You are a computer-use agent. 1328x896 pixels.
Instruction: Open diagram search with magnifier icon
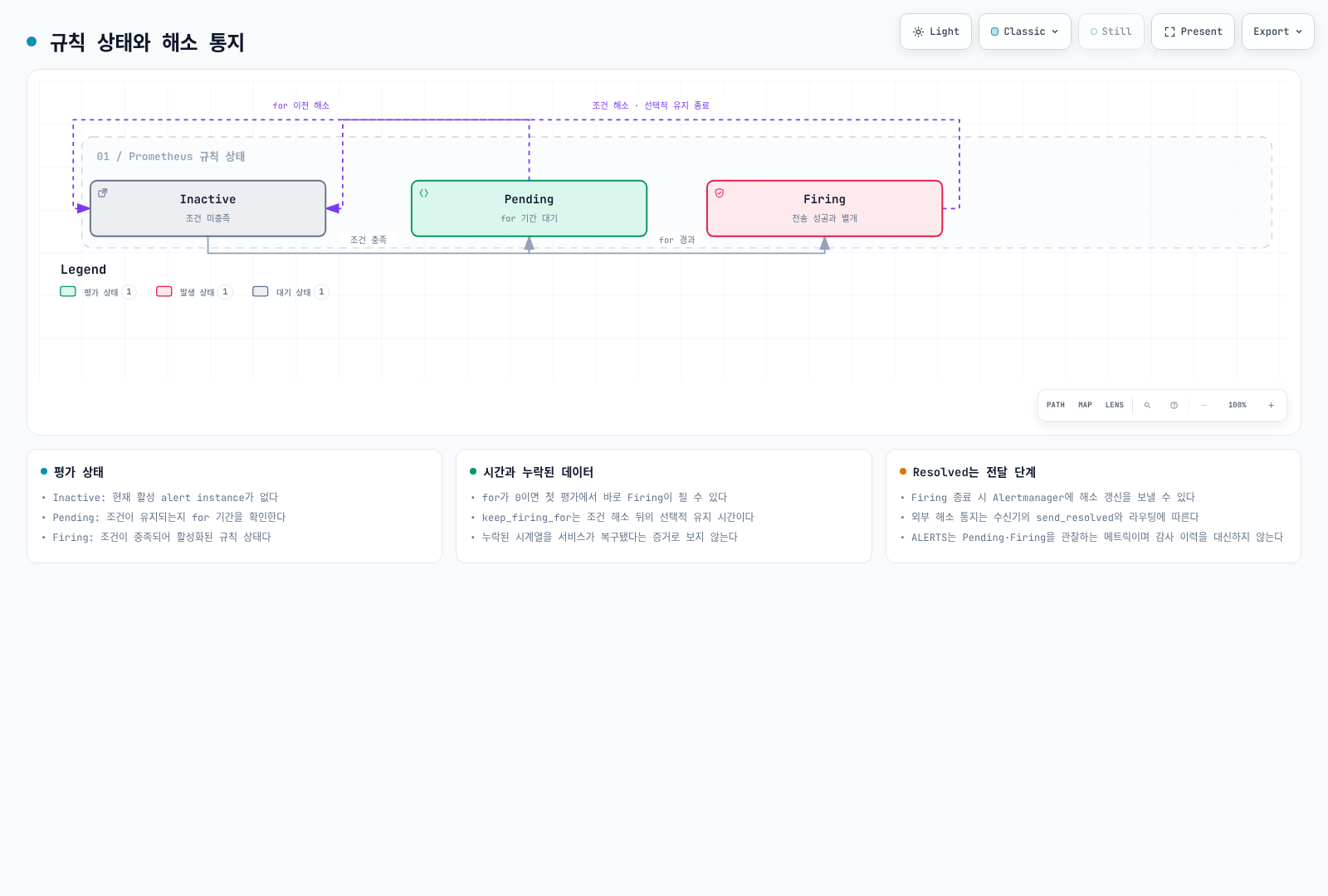point(1147,405)
